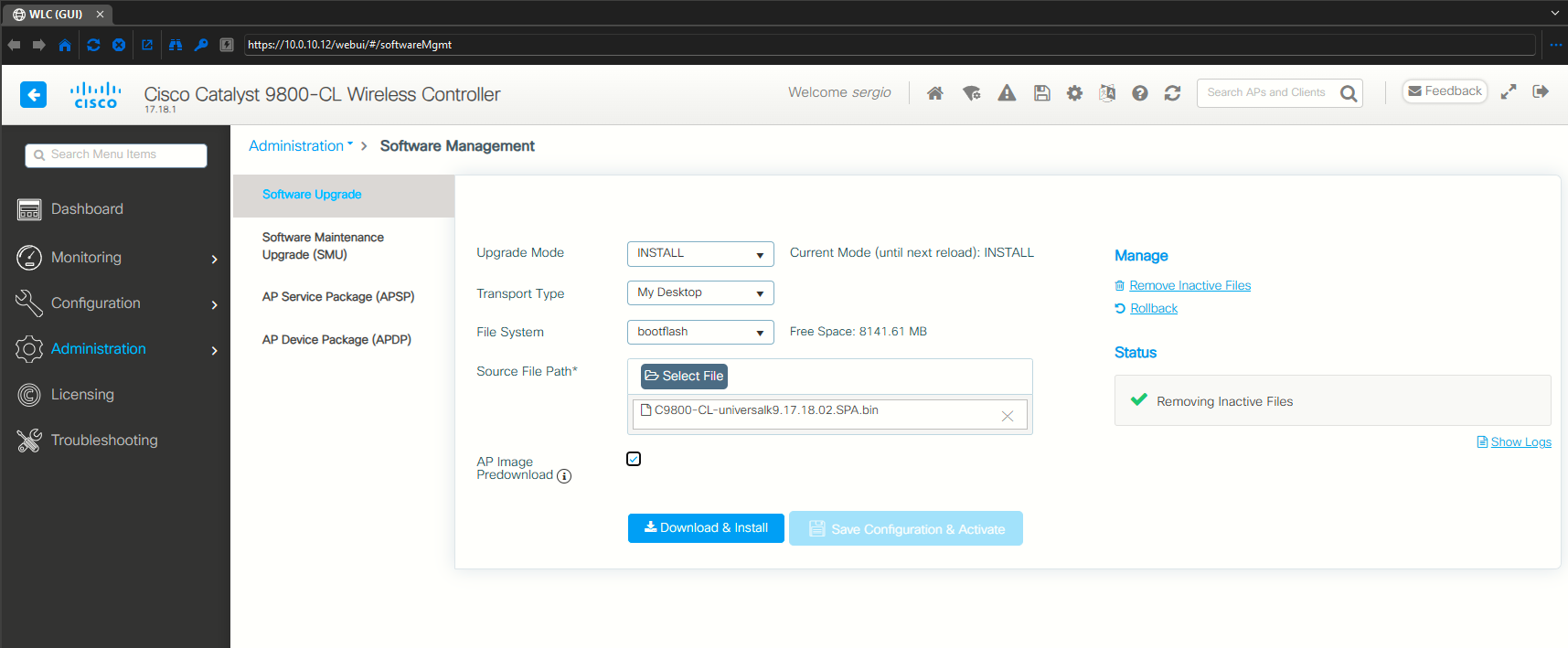The width and height of the screenshot is (1568, 648).
Task: Go forward with the browser forward arrow
Action: pos(38,45)
